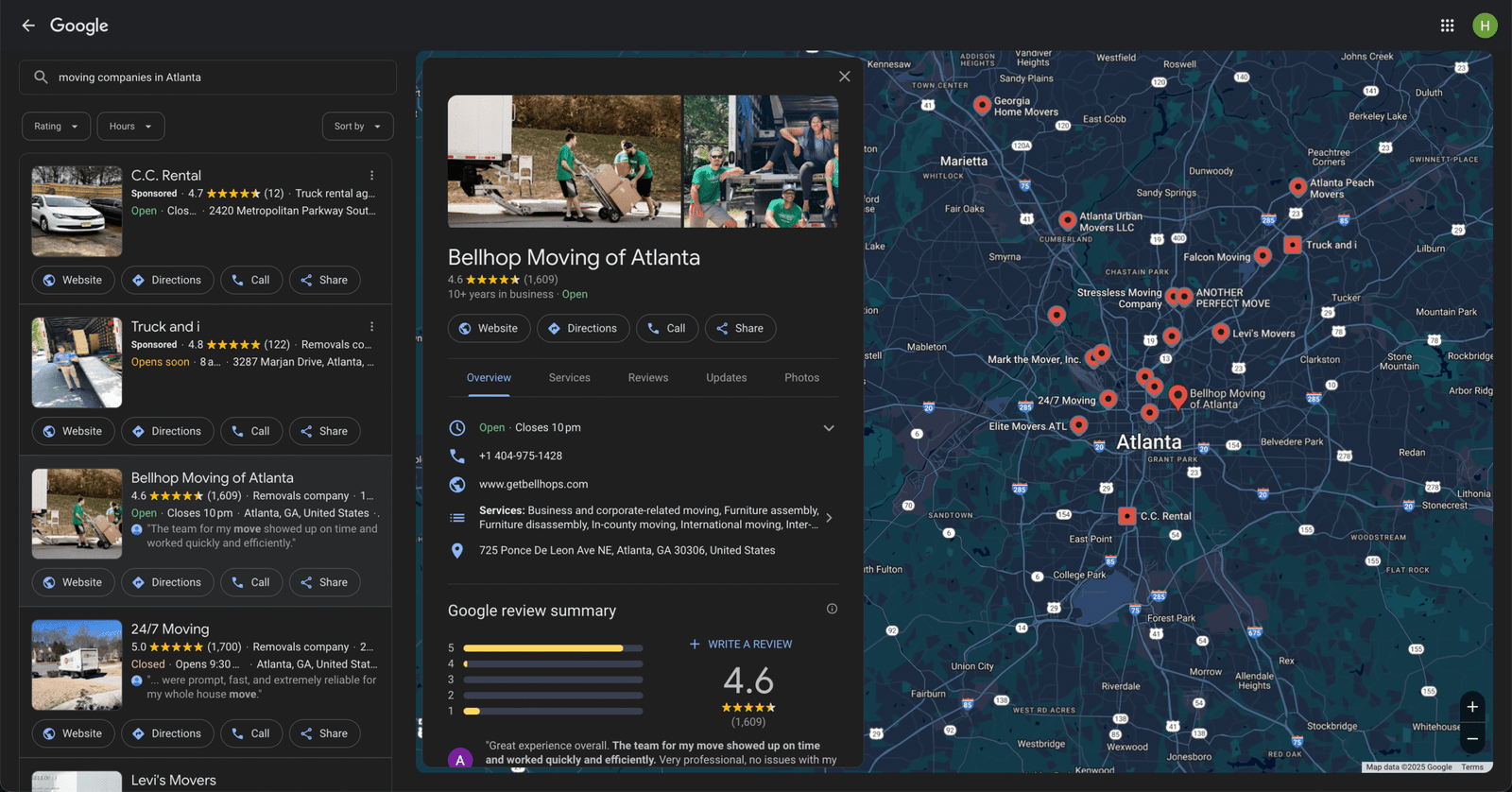
Task: Open the Sort by dropdown
Action: (357, 127)
